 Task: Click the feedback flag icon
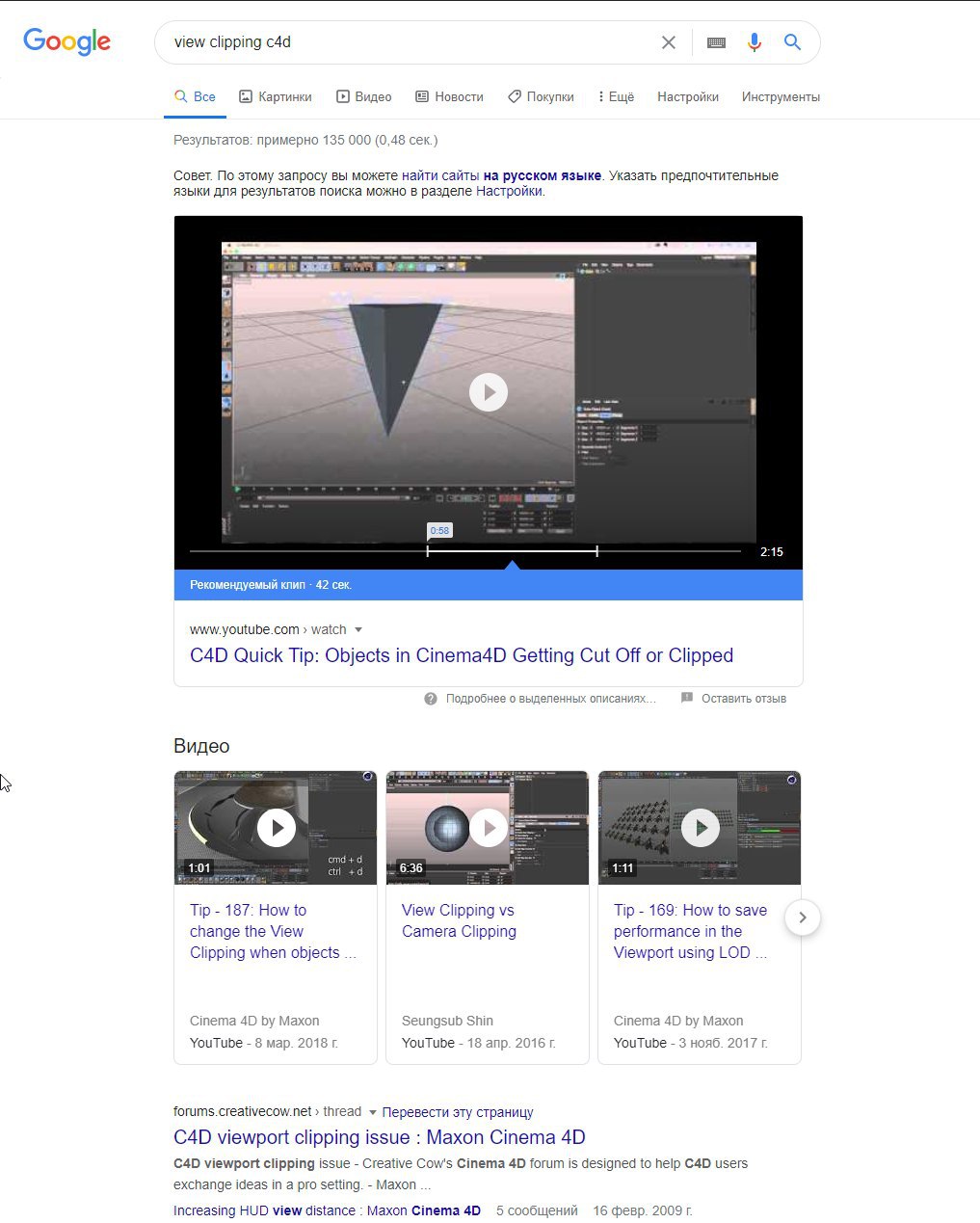tap(687, 698)
